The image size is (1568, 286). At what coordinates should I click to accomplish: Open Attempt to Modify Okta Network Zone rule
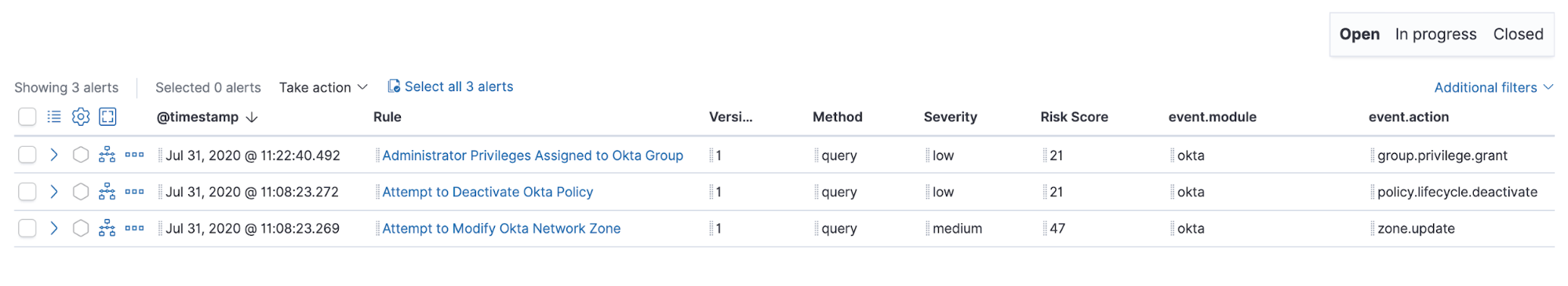501,229
